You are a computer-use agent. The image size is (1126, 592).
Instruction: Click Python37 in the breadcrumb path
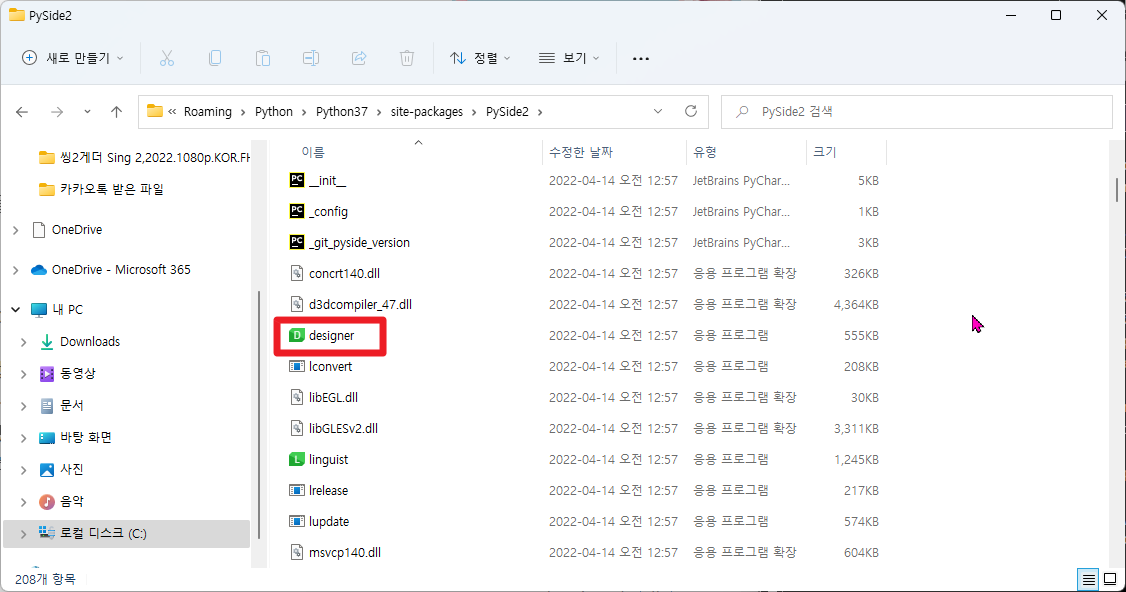click(342, 111)
